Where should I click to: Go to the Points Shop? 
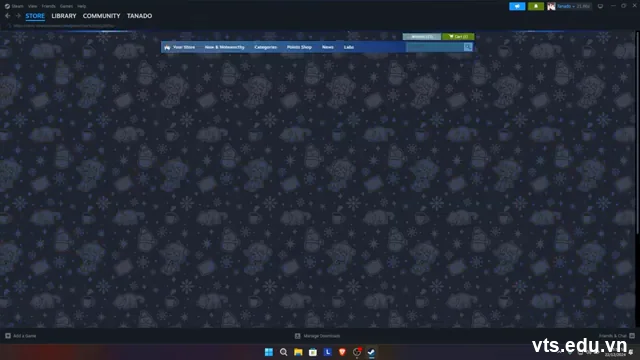coord(299,47)
